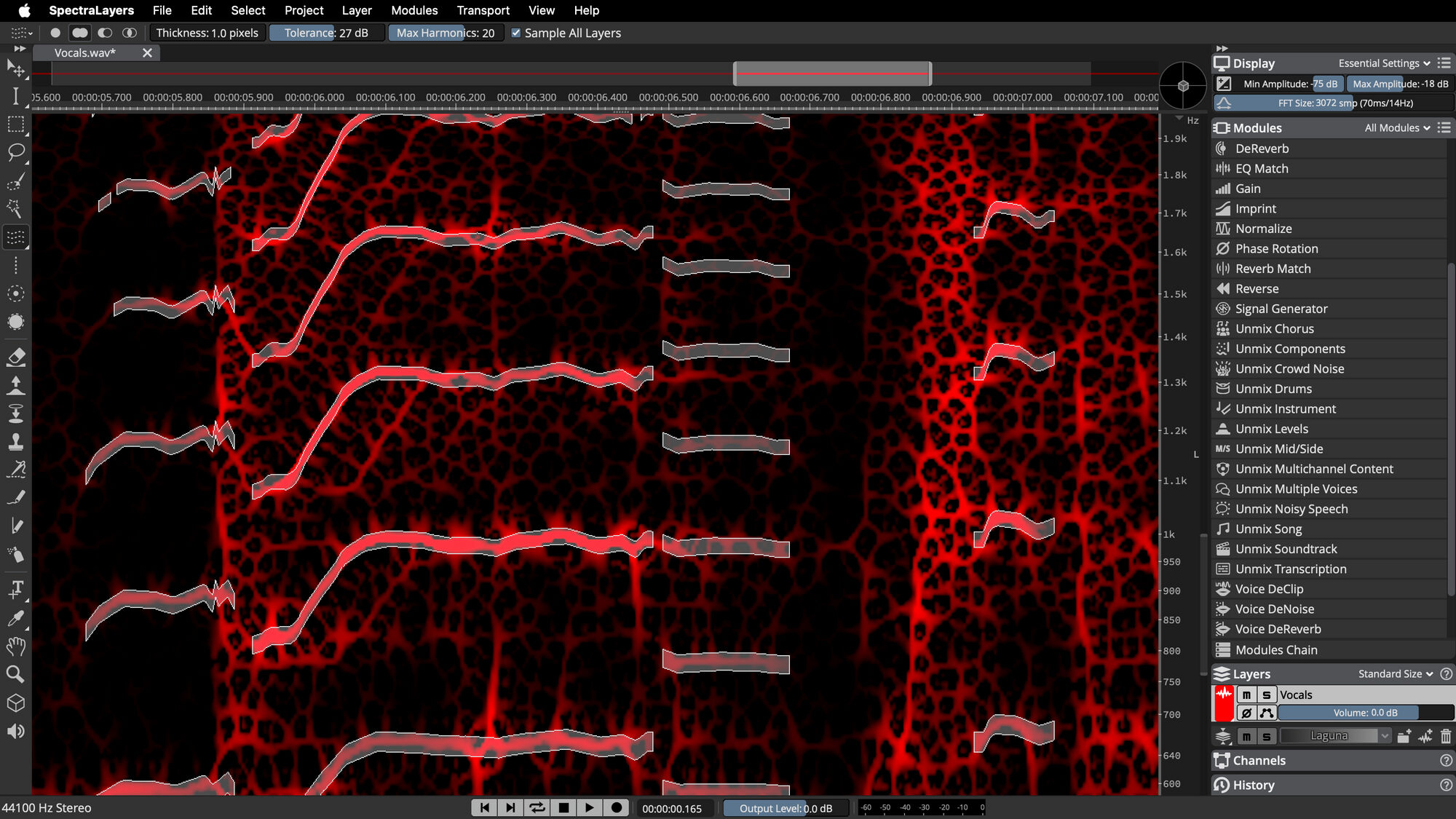Invert phase of the Vocals layer
Screen dimensions: 1456x819
pos(1247,713)
